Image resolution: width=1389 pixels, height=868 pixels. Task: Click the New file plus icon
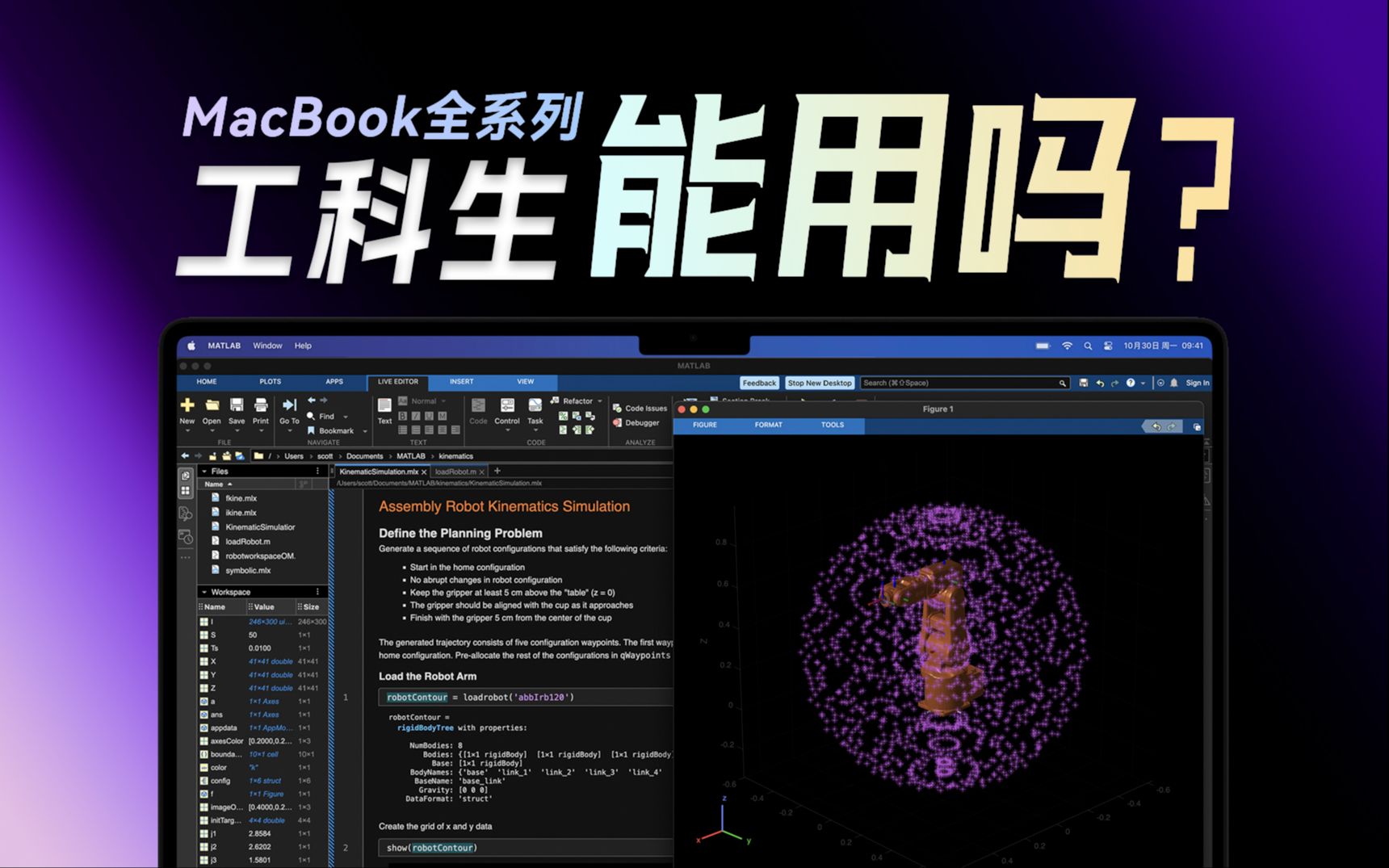[x=187, y=405]
